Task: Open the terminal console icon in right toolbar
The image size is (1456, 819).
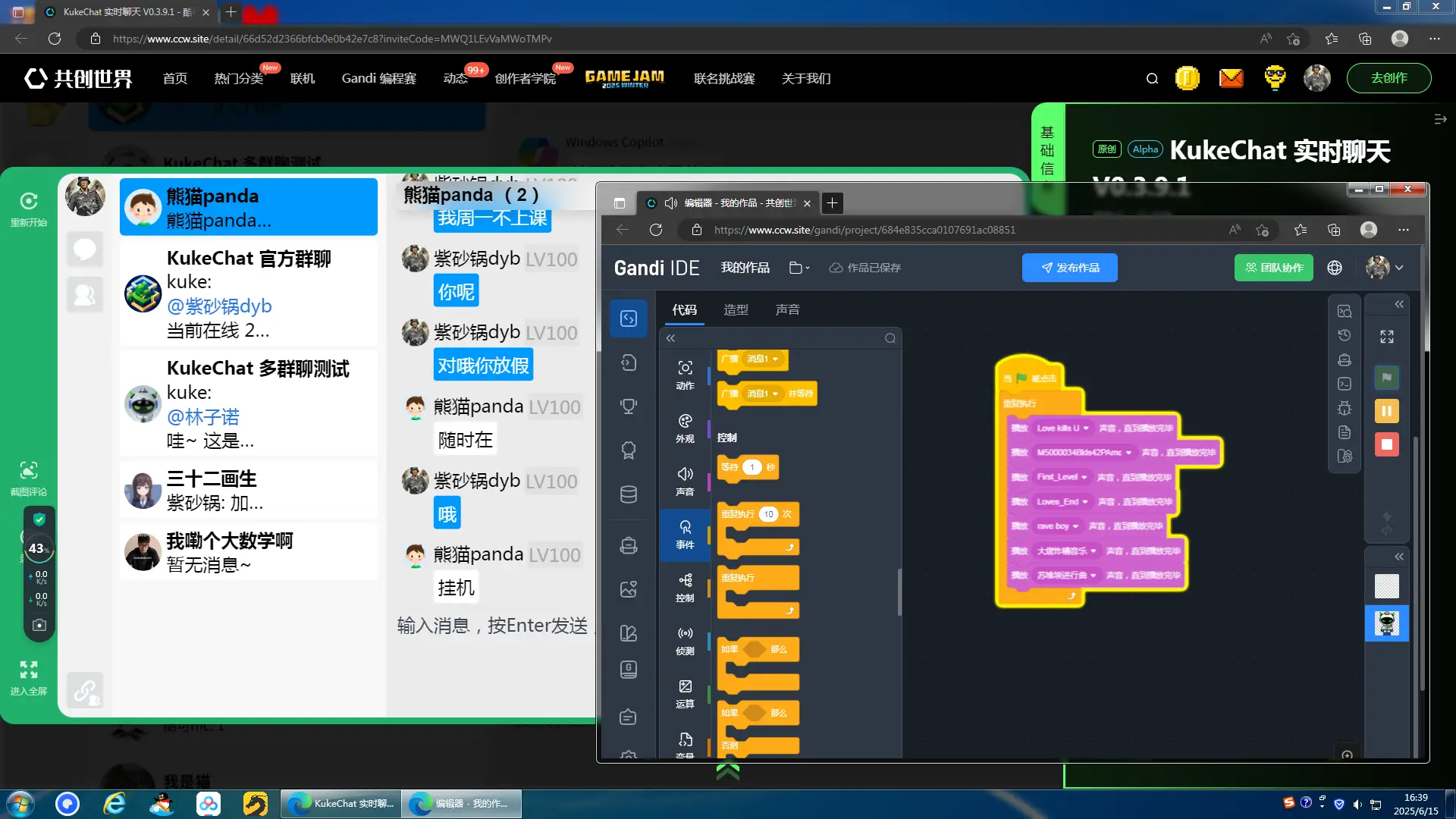Action: 1345,384
